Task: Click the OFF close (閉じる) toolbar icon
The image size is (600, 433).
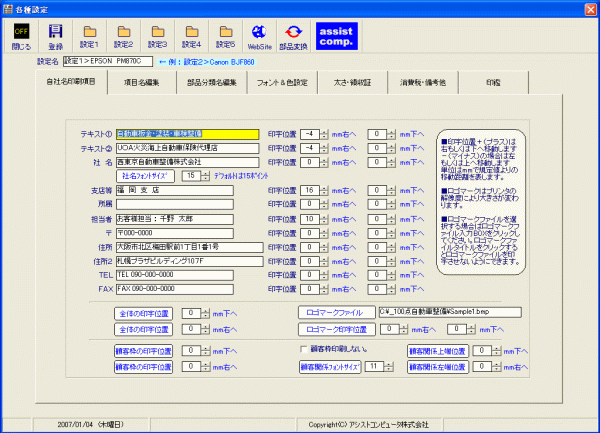Action: click(x=21, y=37)
